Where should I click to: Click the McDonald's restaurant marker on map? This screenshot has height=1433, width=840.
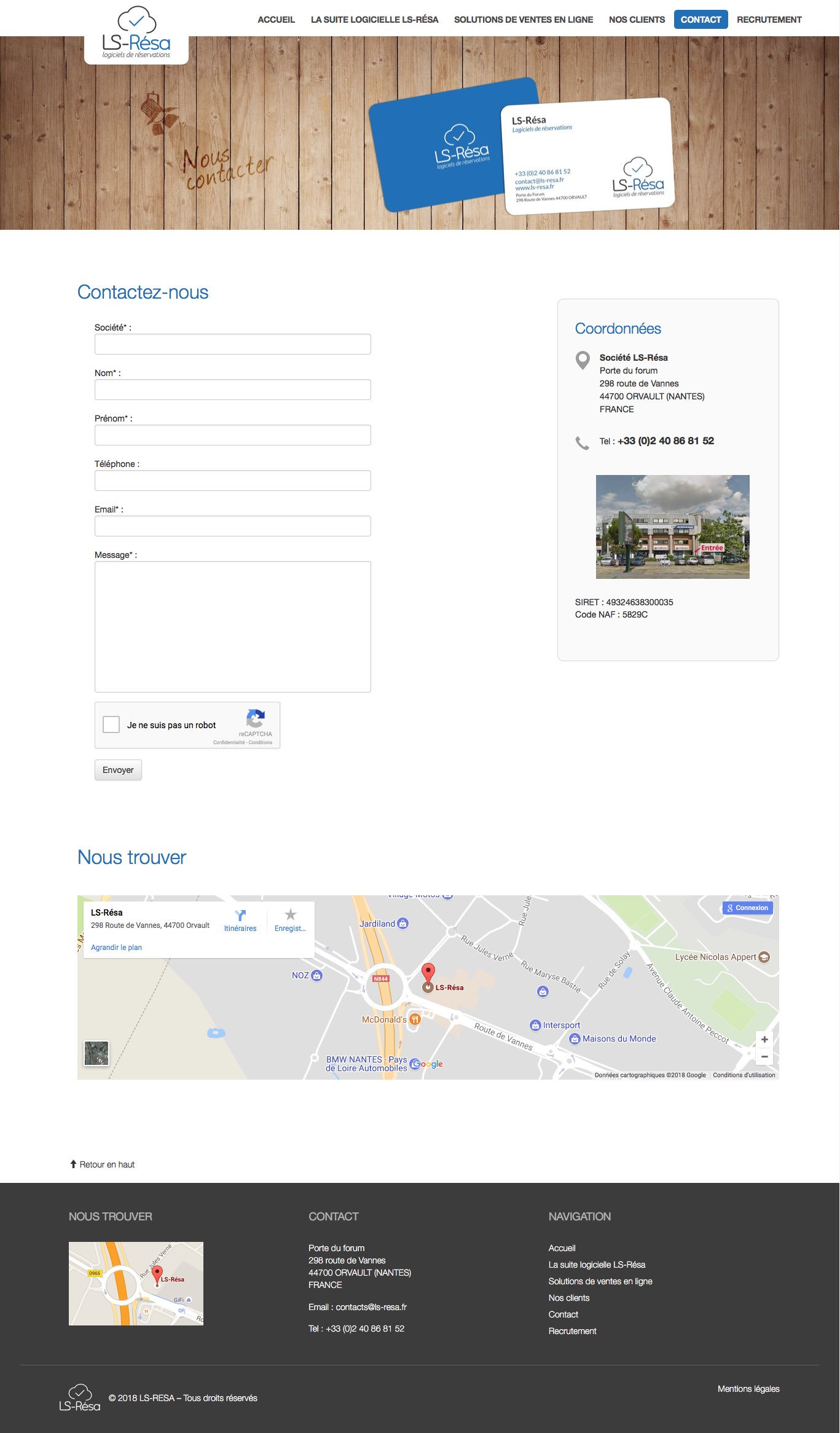coord(415,1019)
